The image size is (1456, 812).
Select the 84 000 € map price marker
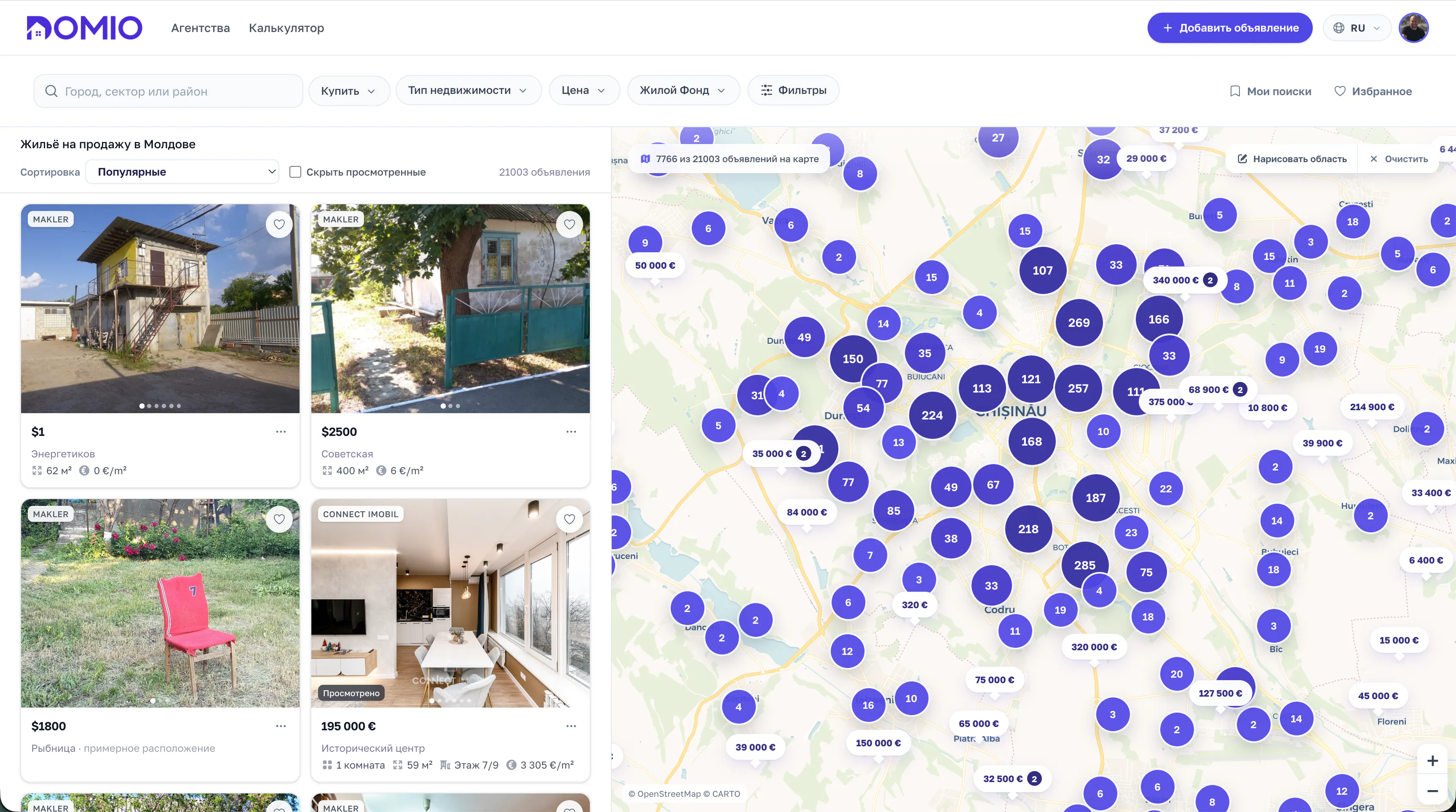(x=806, y=512)
